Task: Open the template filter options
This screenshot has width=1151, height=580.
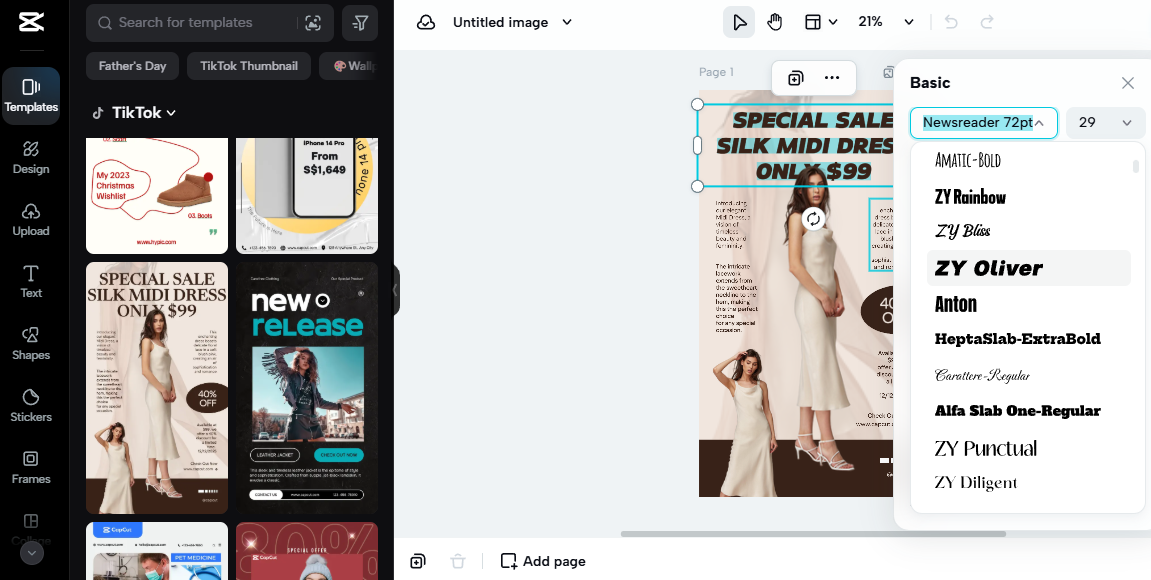Action: [360, 23]
